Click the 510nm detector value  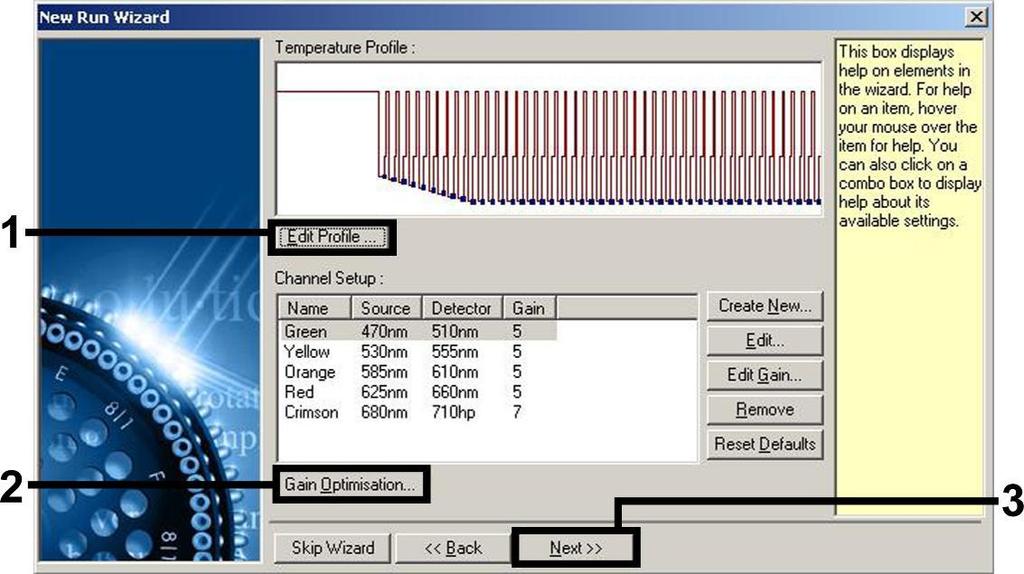click(x=455, y=332)
